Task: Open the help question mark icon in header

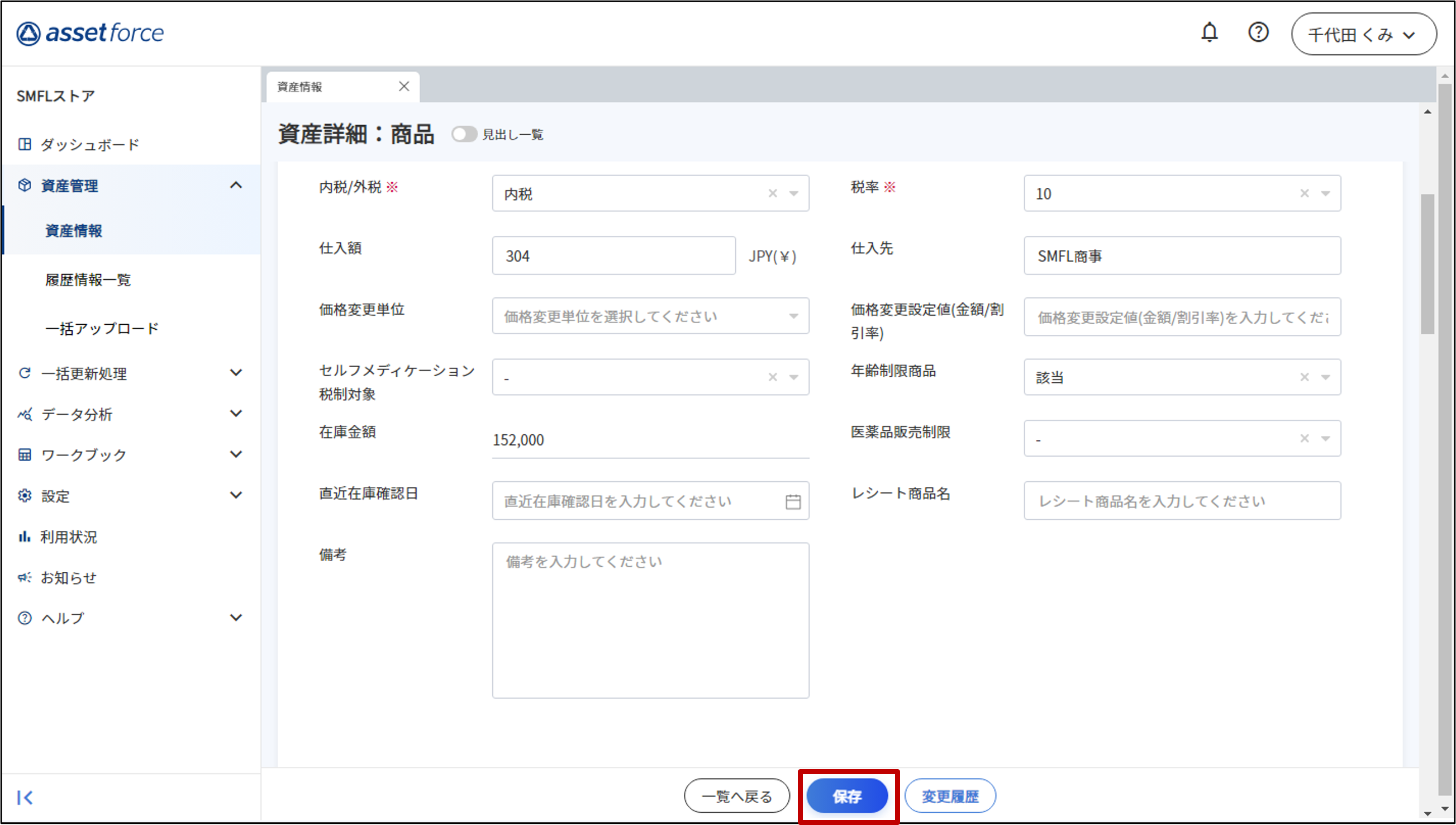Action: pyautogui.click(x=1258, y=32)
